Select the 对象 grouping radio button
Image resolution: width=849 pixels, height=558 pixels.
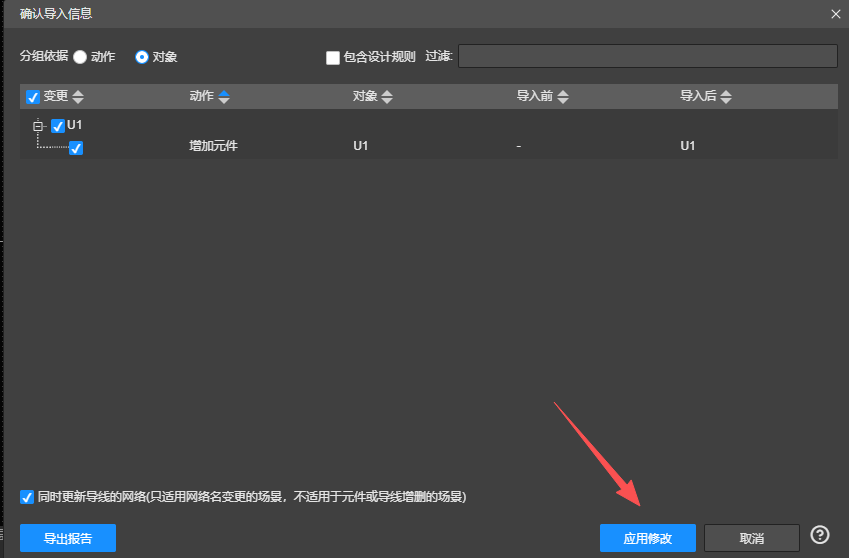(142, 57)
